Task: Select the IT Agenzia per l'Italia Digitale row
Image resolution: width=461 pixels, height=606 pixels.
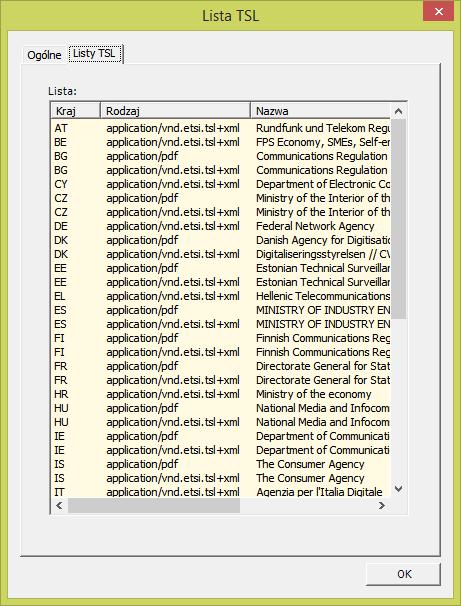Action: pyautogui.click(x=221, y=491)
